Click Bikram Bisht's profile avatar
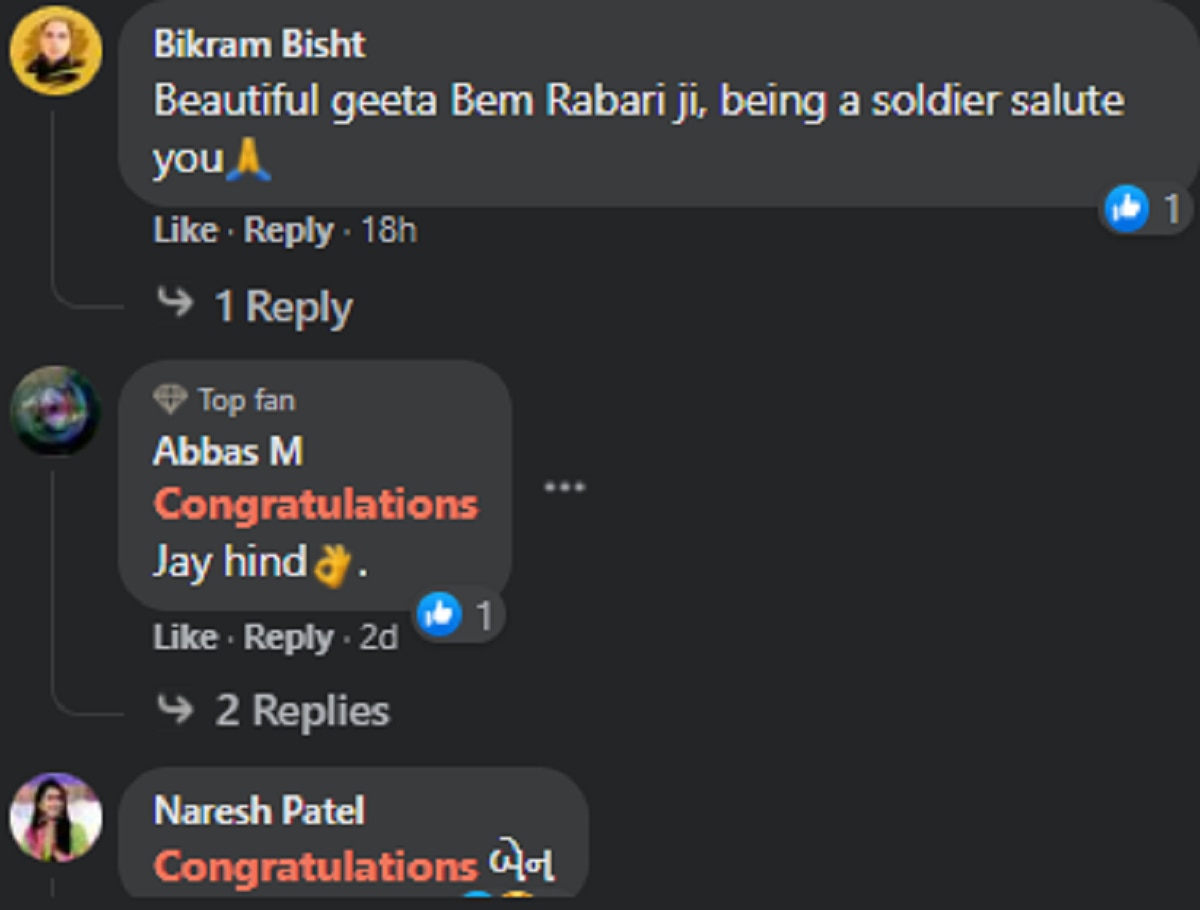 coord(55,50)
